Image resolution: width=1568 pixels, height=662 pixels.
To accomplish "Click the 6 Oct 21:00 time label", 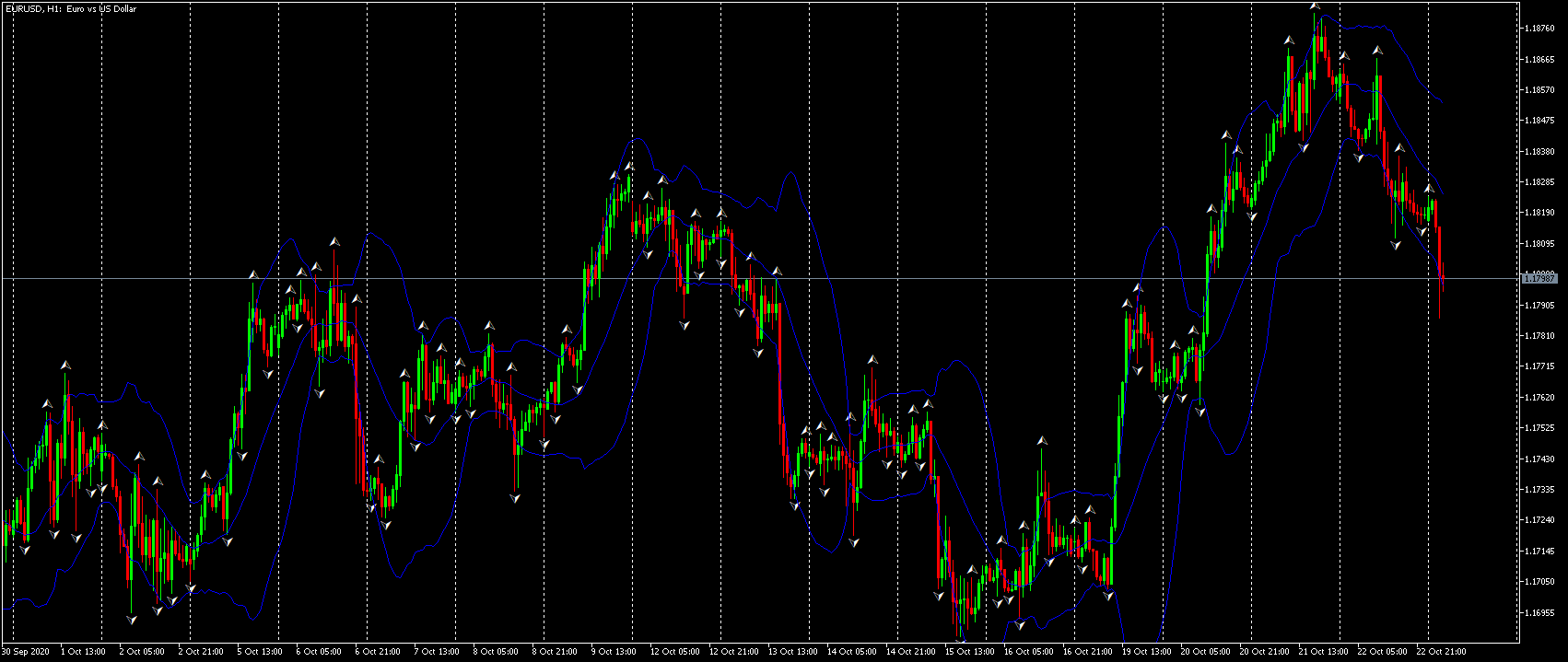I will 378,652.
